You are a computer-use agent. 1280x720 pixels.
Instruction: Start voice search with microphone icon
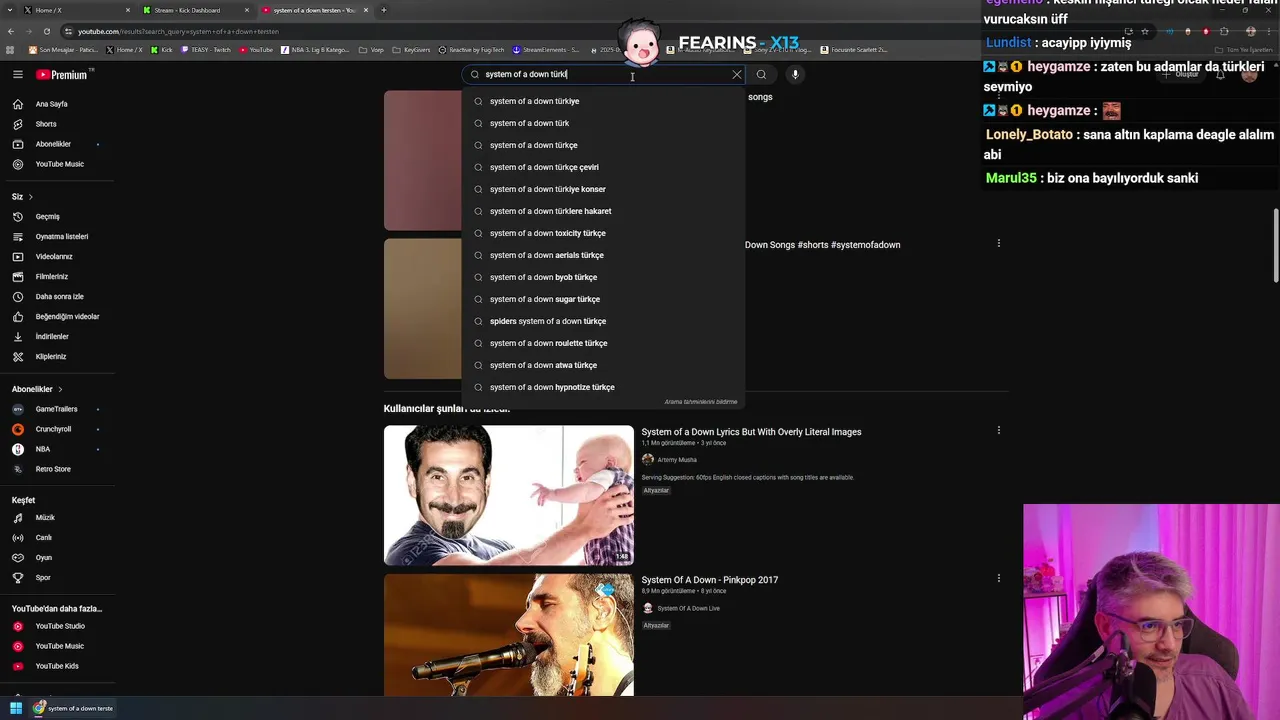[795, 74]
